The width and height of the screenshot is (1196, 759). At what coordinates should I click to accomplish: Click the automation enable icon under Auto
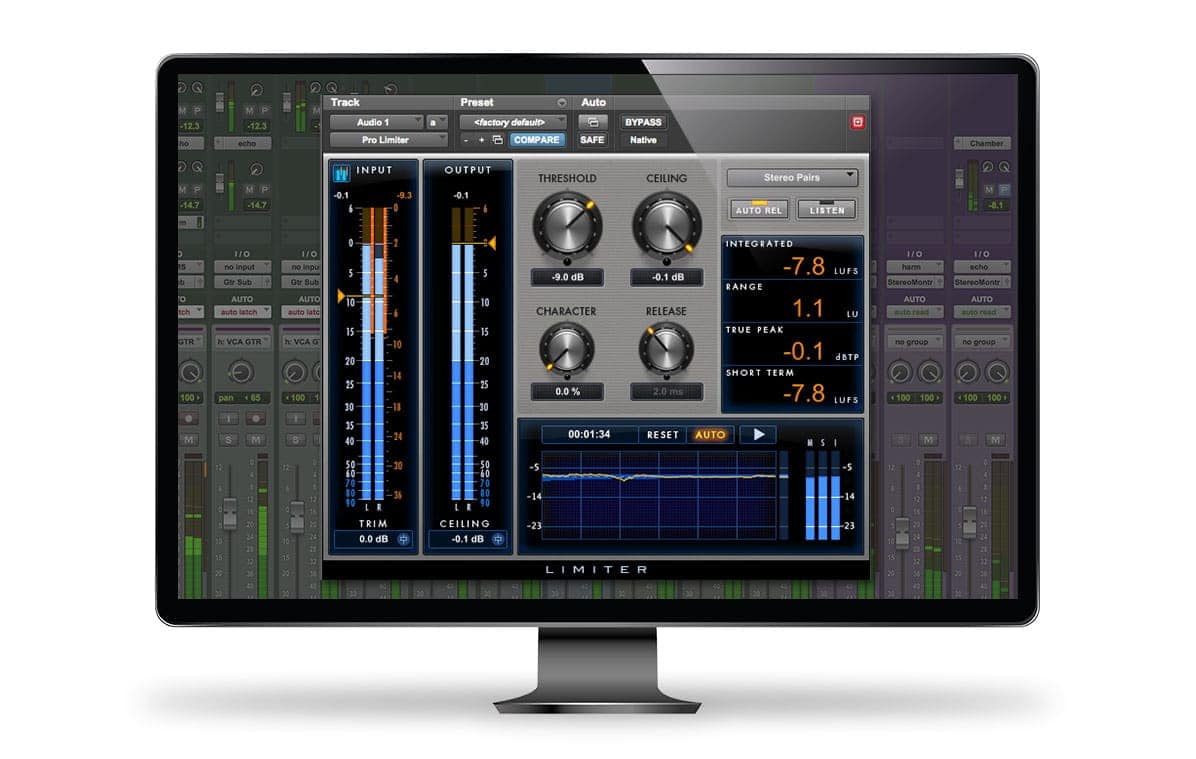(x=591, y=122)
